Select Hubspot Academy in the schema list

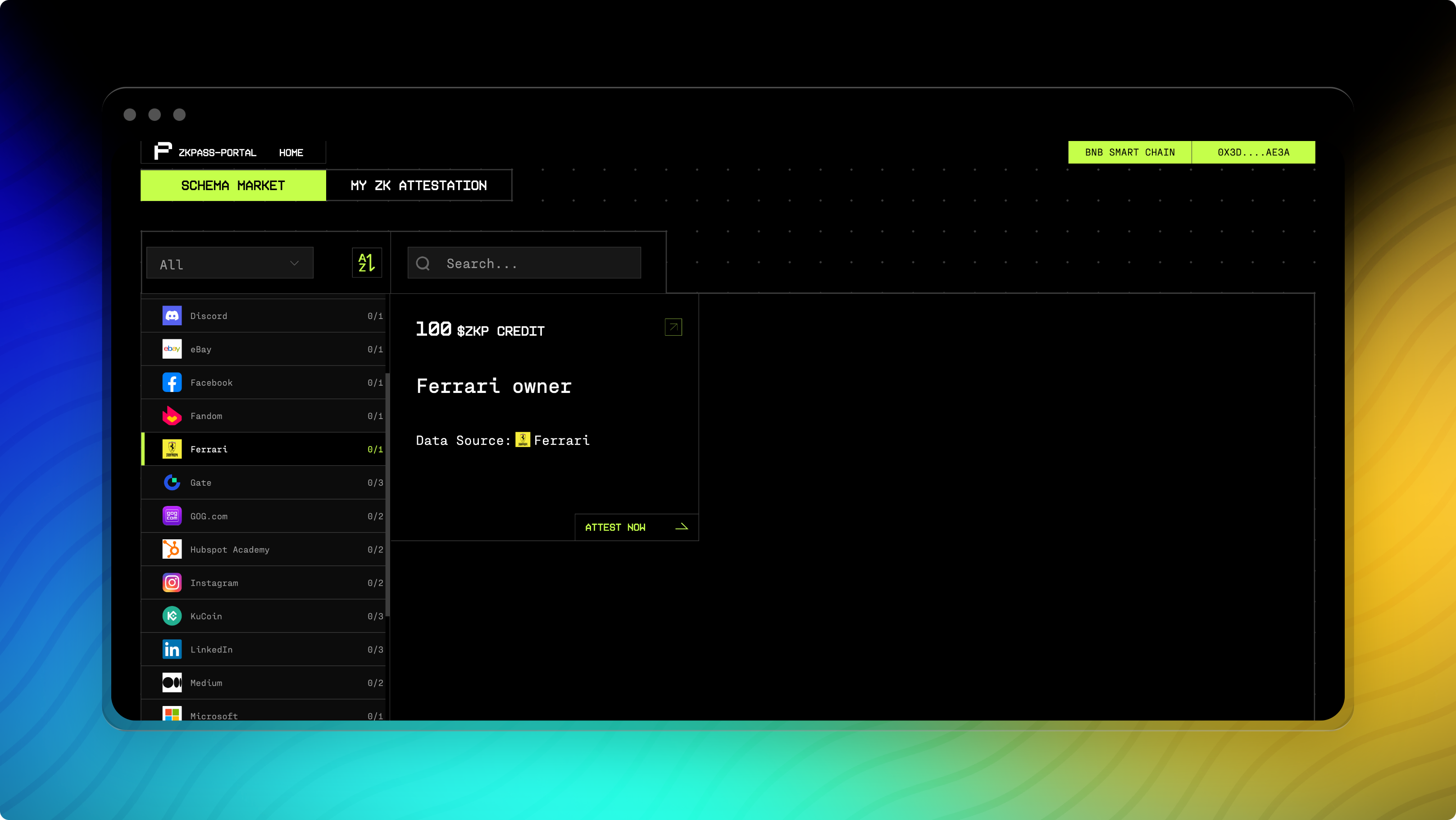(x=264, y=549)
